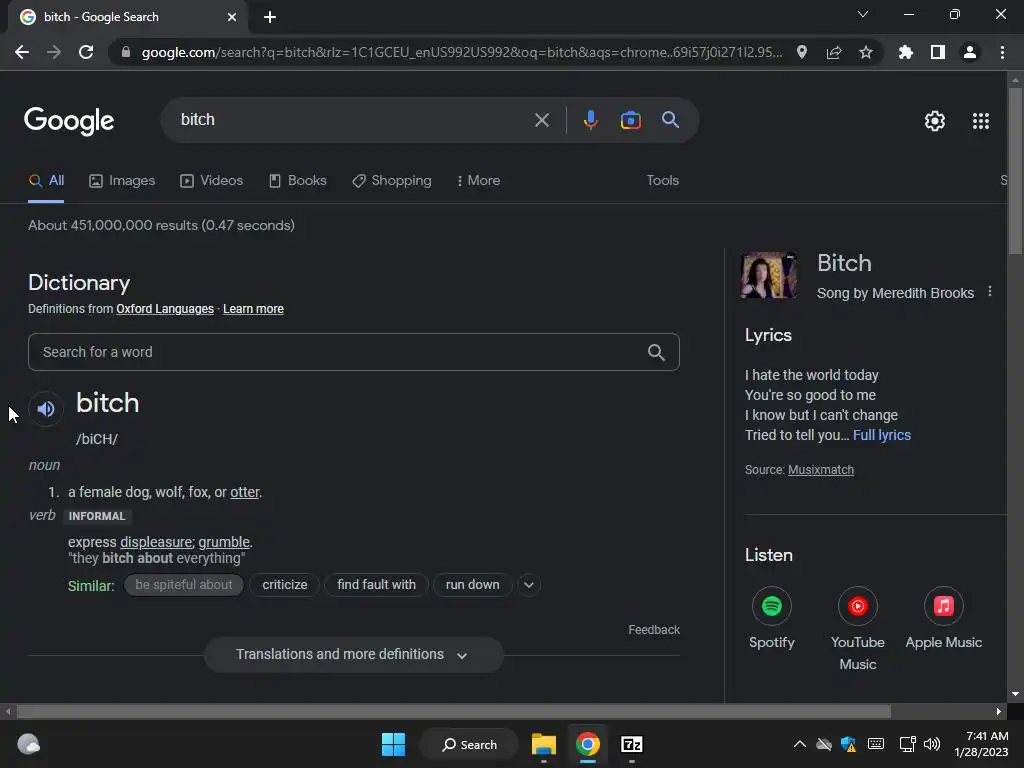
Task: Switch to the Images tab
Action: (122, 181)
